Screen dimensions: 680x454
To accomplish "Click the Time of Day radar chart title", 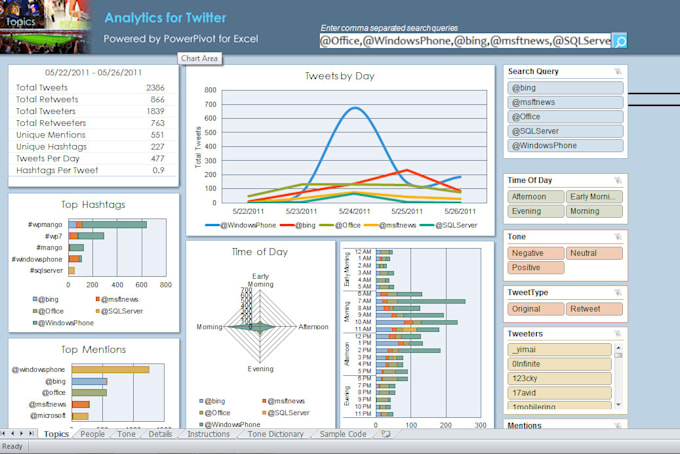I will coord(260,252).
